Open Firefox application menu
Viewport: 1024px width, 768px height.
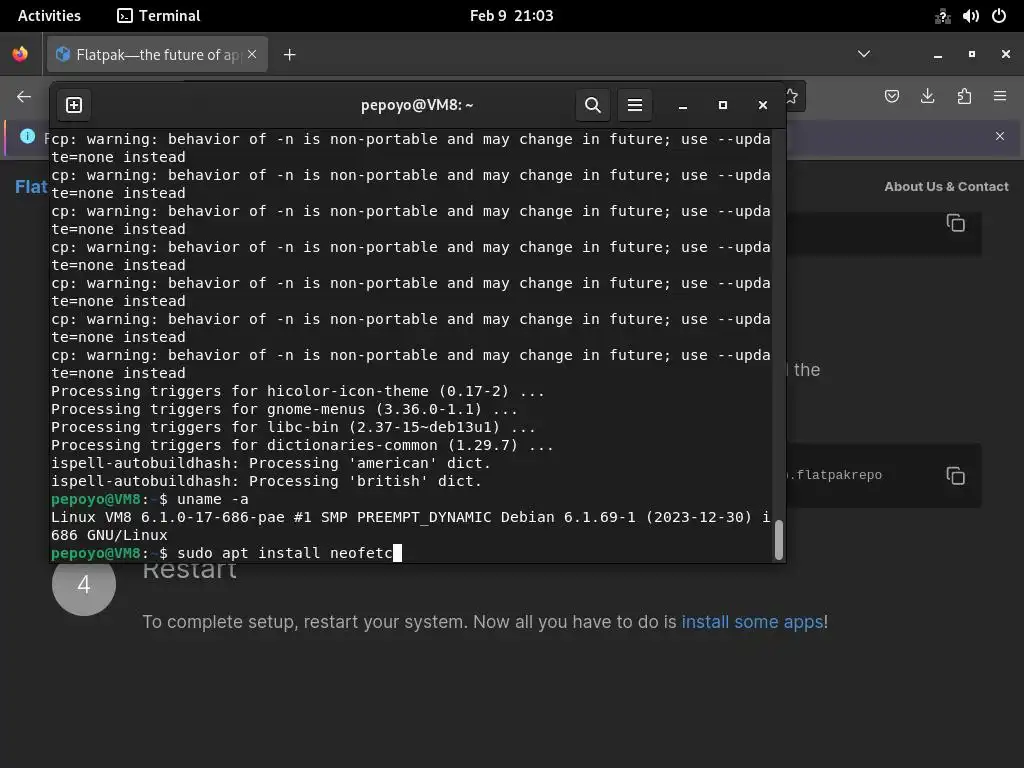(1000, 97)
